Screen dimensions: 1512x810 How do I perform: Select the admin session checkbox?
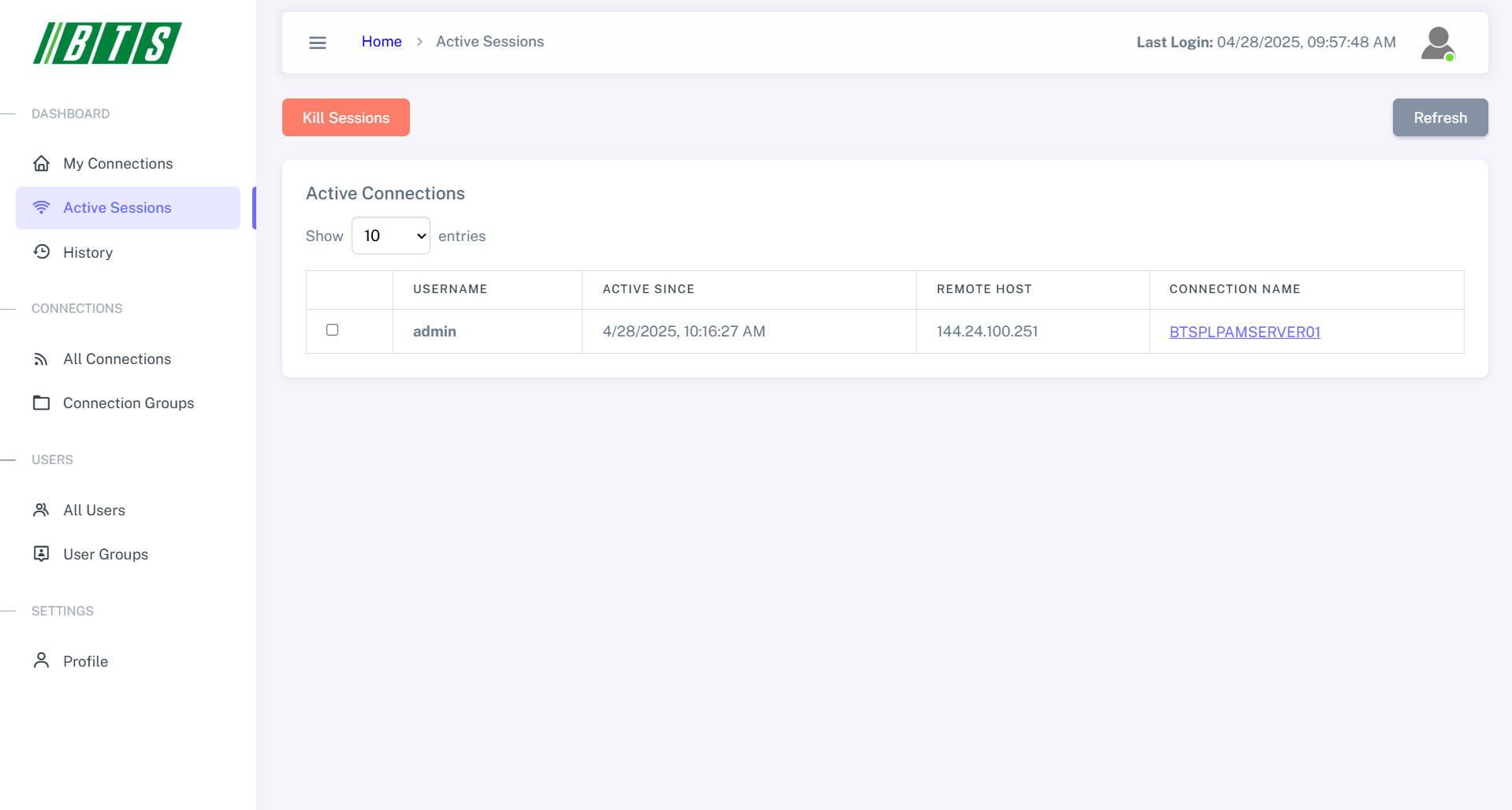click(x=332, y=330)
